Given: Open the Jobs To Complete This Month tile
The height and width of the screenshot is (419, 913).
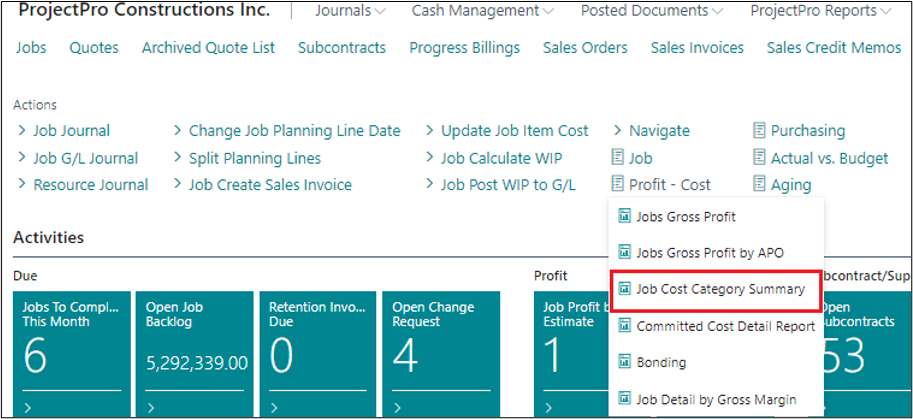Looking at the screenshot, I should coord(72,350).
